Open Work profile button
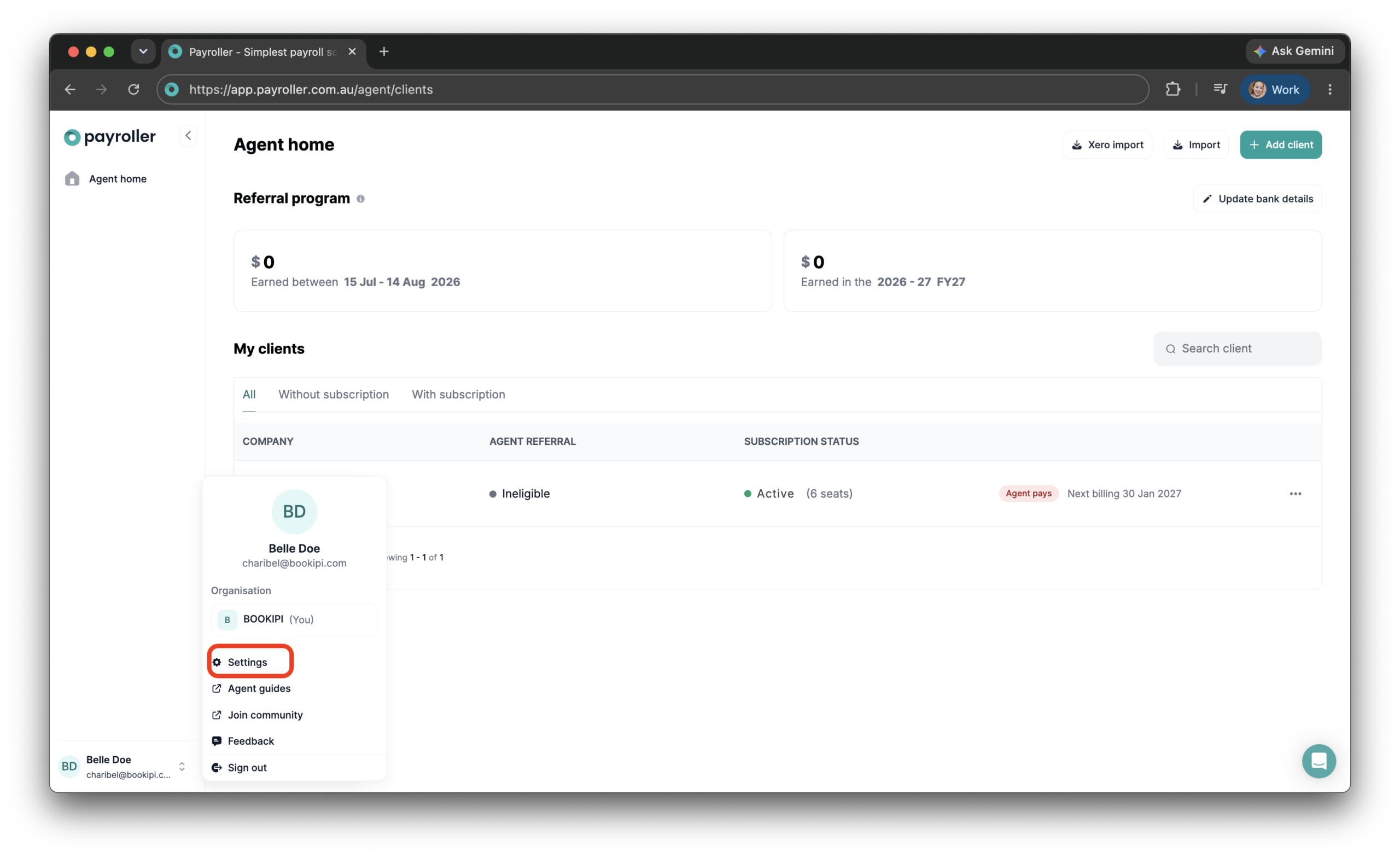 click(x=1274, y=89)
